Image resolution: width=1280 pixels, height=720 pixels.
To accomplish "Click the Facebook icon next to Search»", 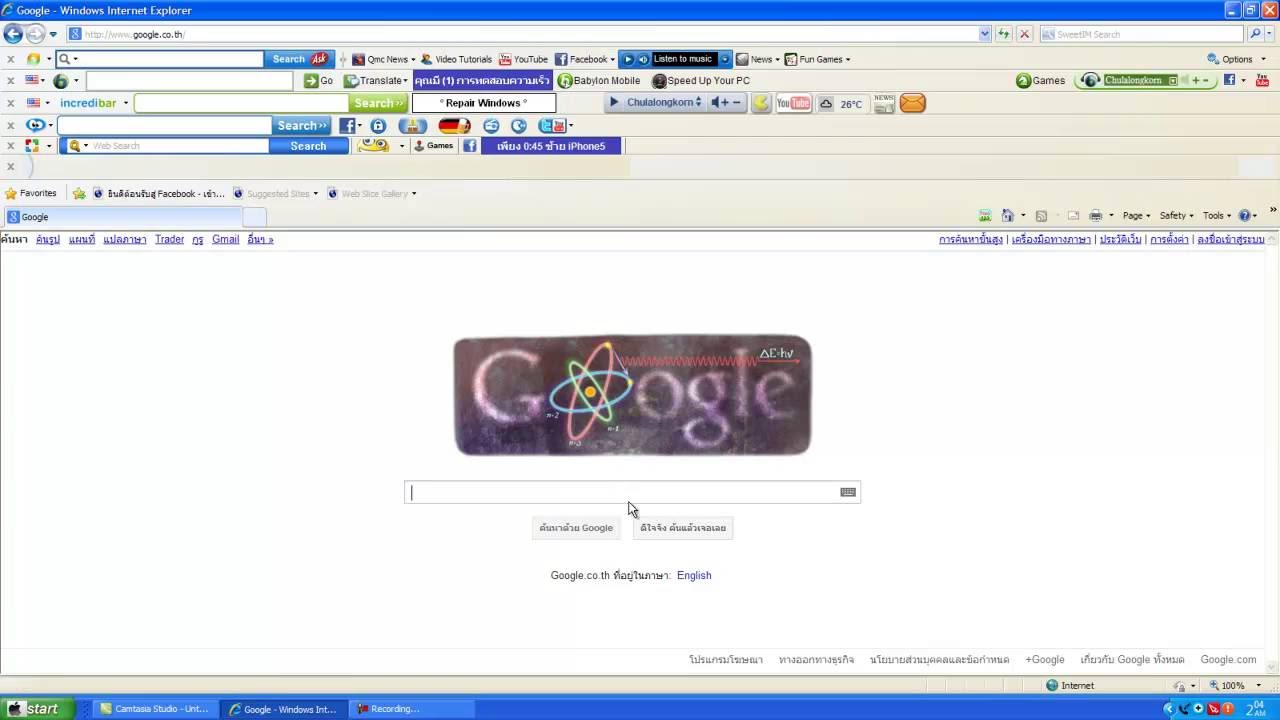I will 347,125.
